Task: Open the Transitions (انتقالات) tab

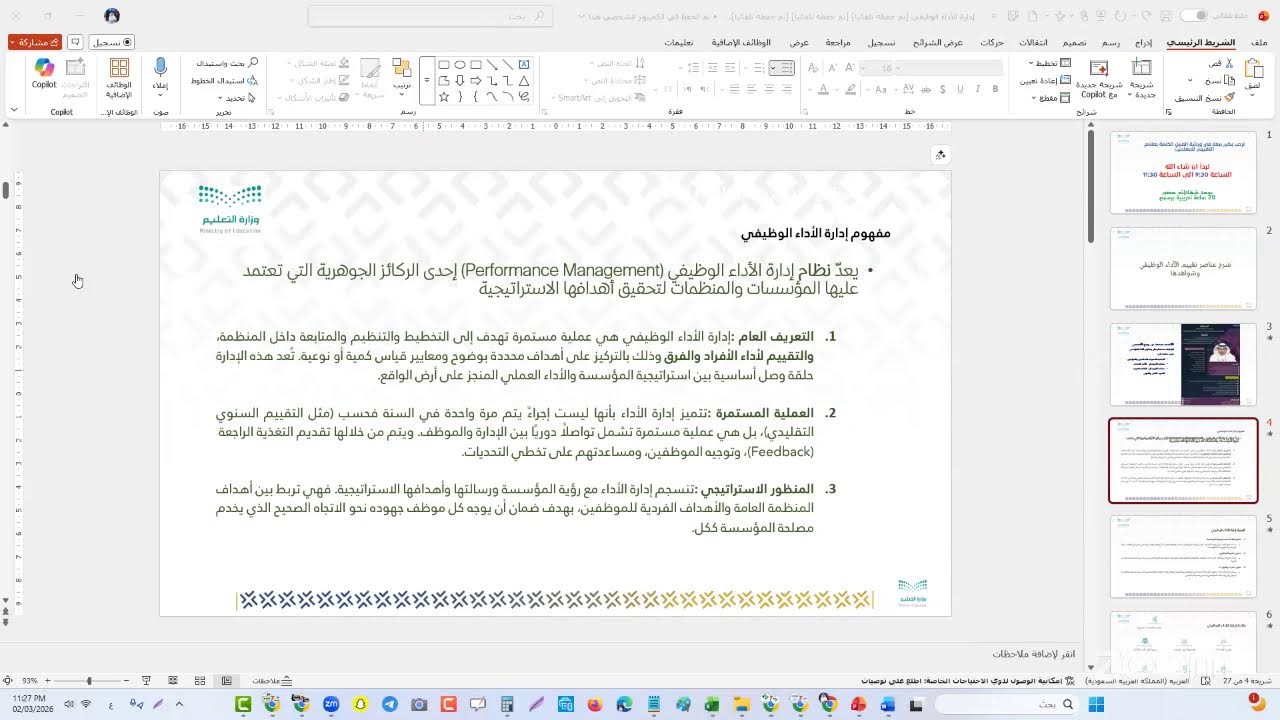Action: click(x=1034, y=42)
